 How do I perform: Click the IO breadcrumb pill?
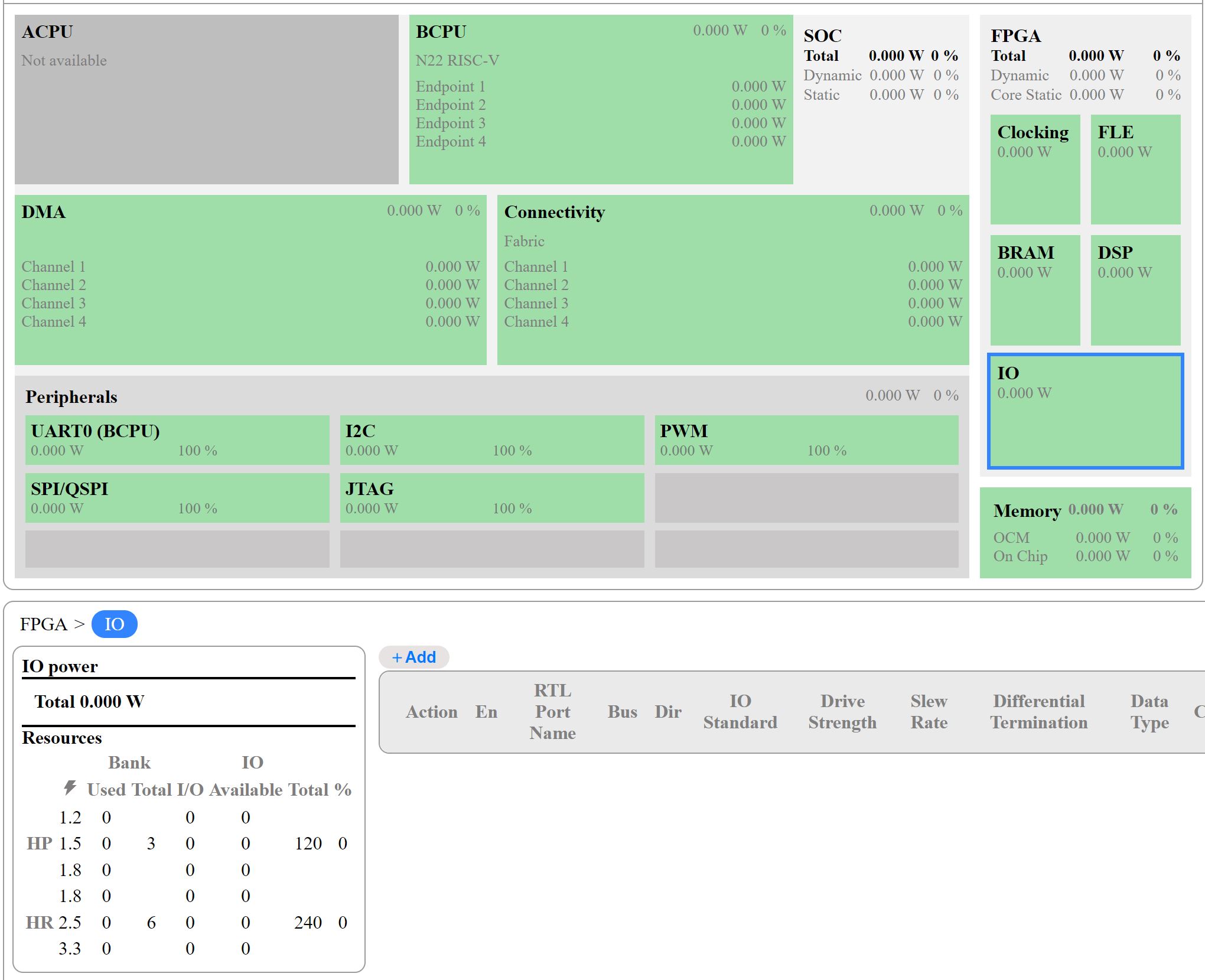coord(115,624)
